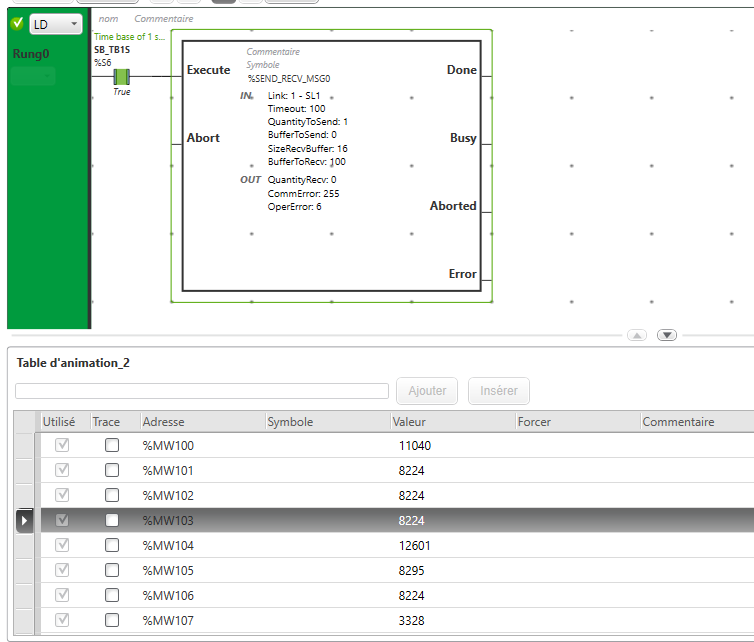Click the Error output pin of the block
Viewport: 754px width, 642px height.
pos(462,274)
